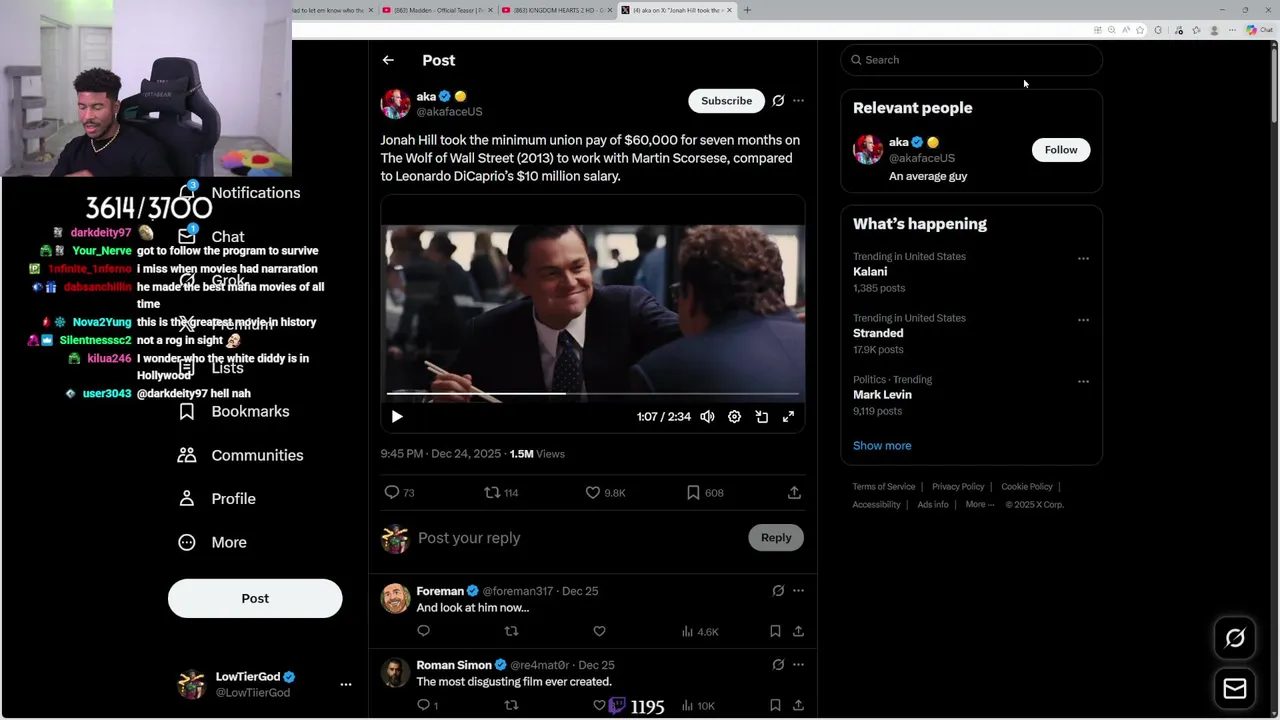Switch to Madden Official Teaser tab

[437, 10]
